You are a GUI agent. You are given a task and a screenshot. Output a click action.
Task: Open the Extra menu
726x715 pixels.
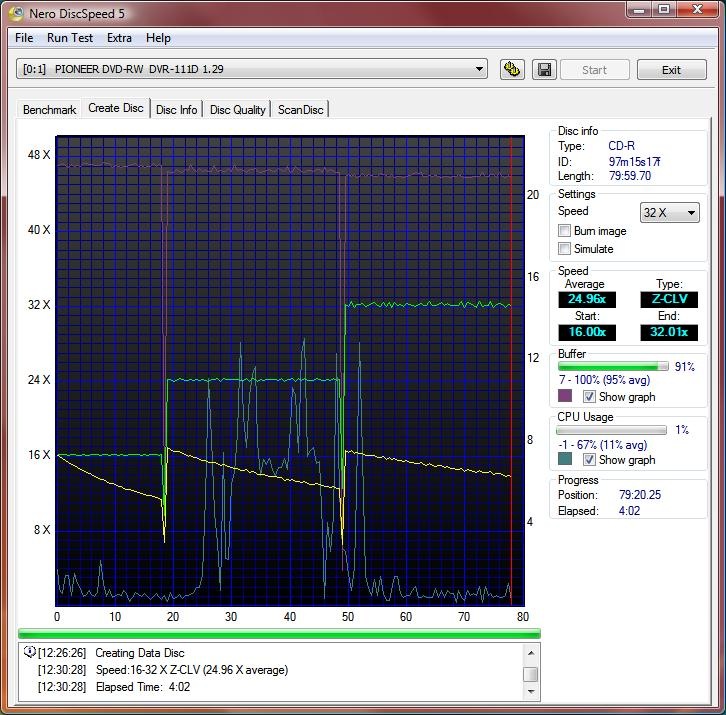click(119, 38)
